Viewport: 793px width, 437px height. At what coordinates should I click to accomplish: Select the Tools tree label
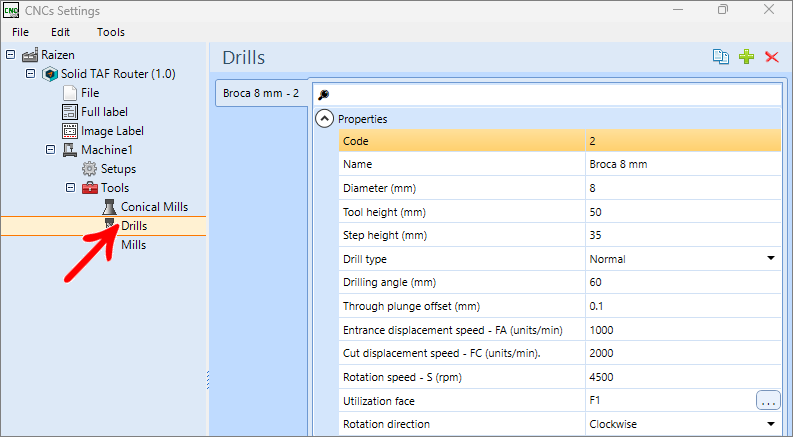pos(115,188)
